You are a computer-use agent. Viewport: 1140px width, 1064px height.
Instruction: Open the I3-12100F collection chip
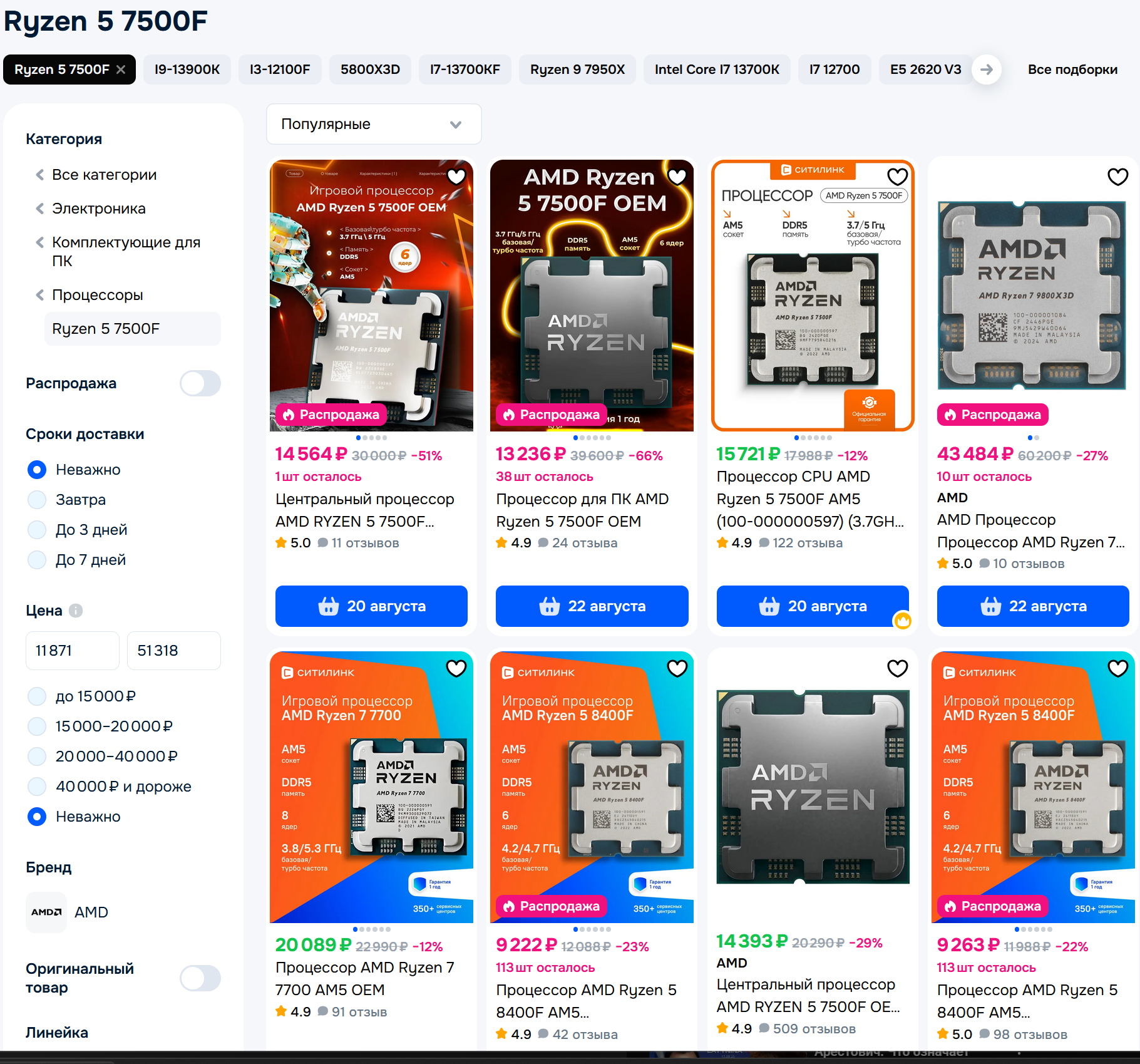point(280,70)
